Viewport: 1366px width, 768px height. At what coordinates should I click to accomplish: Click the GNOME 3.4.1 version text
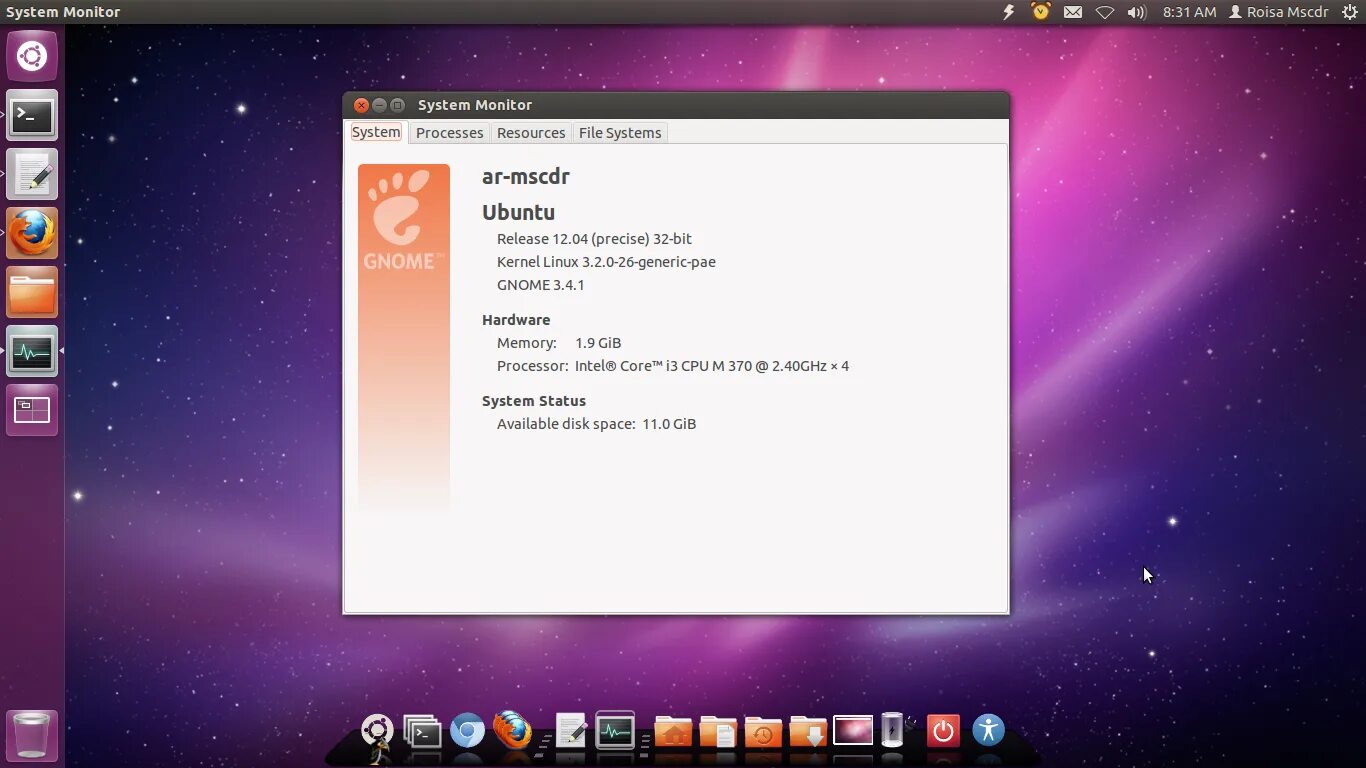click(x=541, y=285)
